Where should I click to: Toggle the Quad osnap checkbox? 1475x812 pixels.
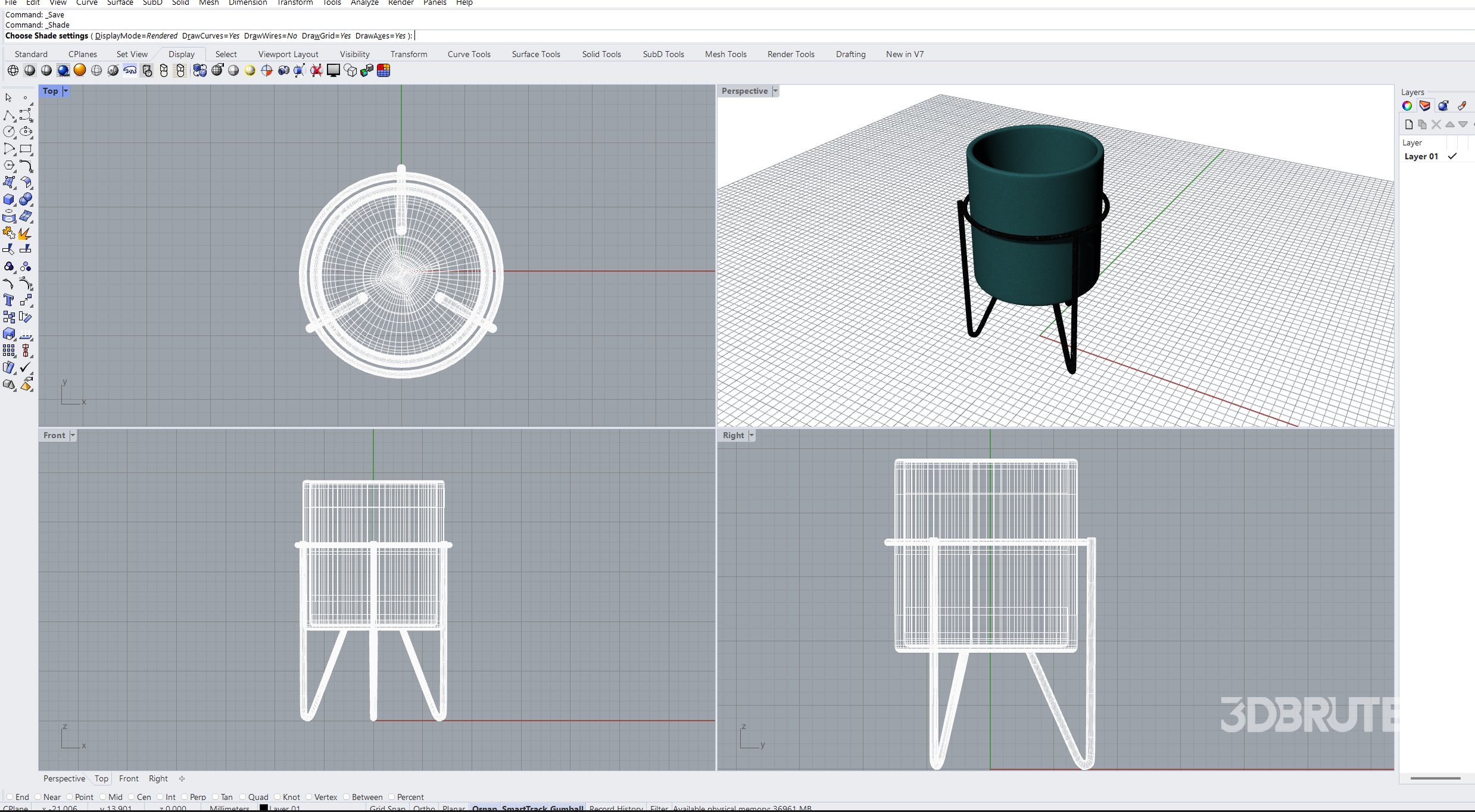click(x=242, y=797)
